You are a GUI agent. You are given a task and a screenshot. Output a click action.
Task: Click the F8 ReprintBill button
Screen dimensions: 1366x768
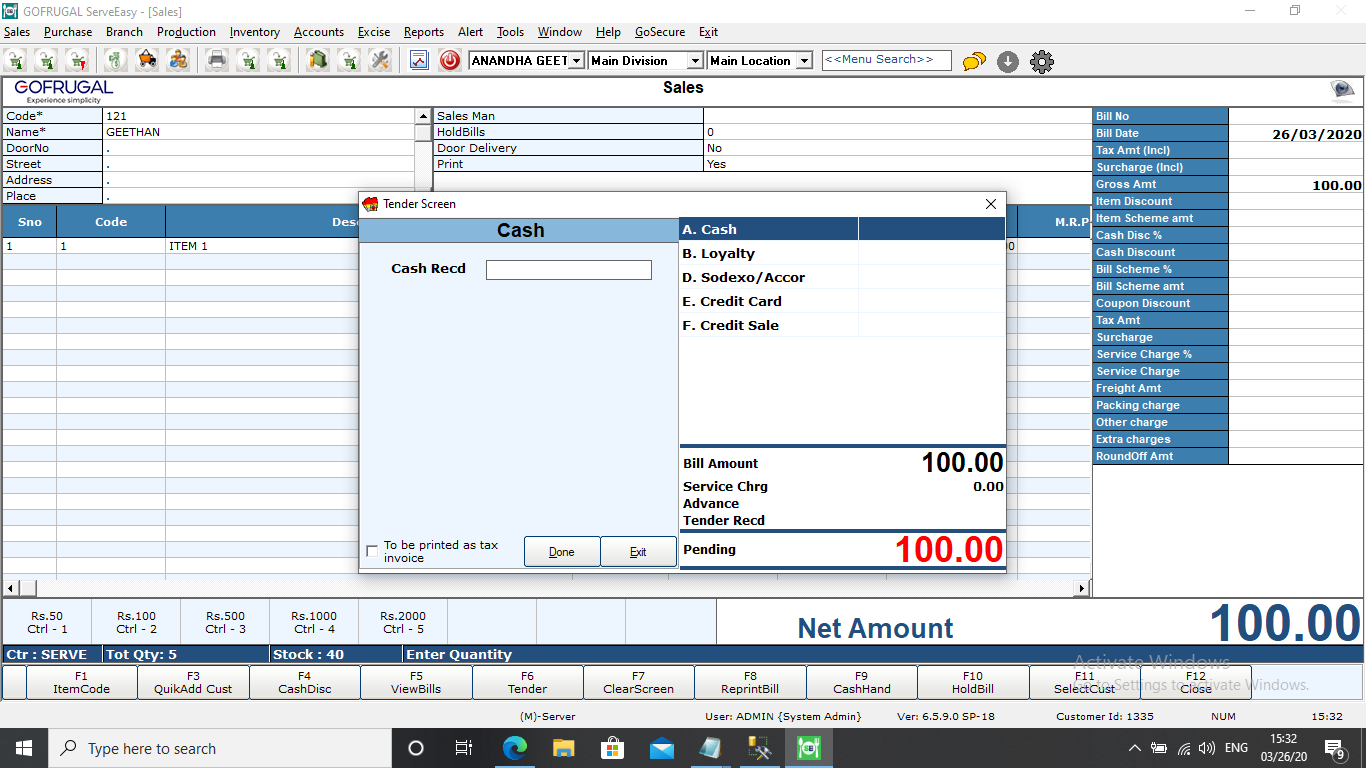point(750,682)
